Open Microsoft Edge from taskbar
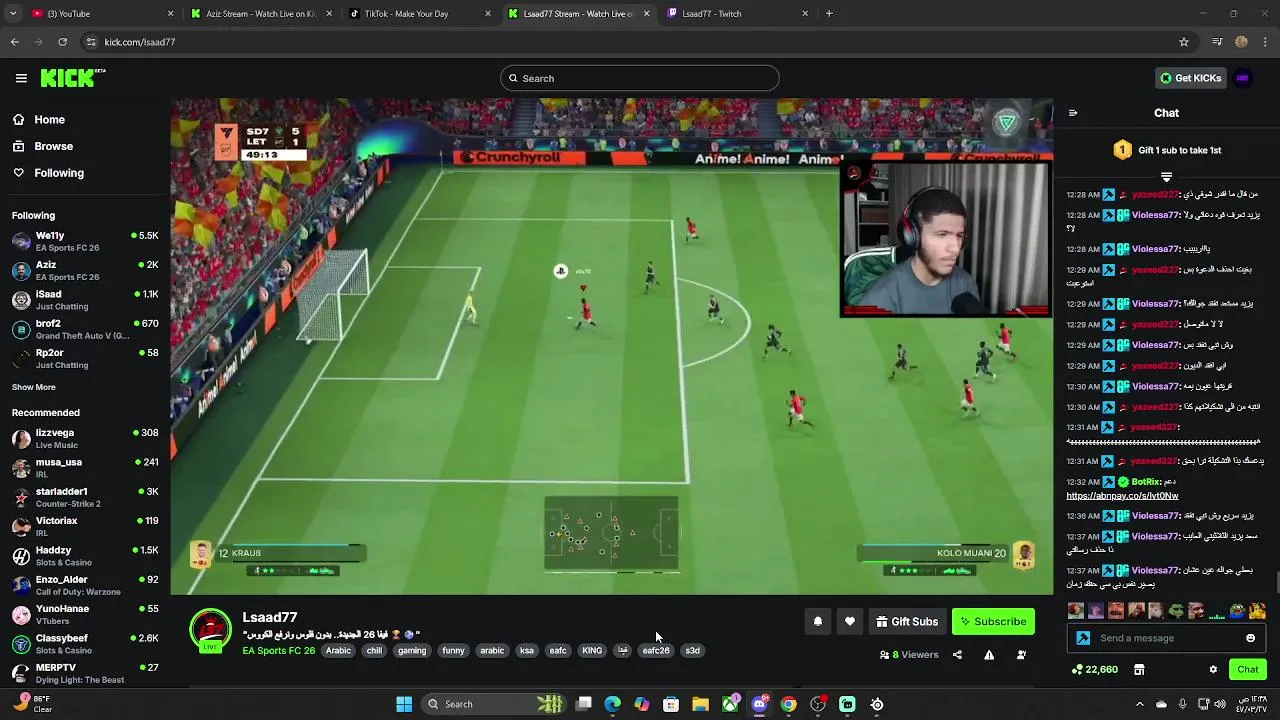 (613, 704)
